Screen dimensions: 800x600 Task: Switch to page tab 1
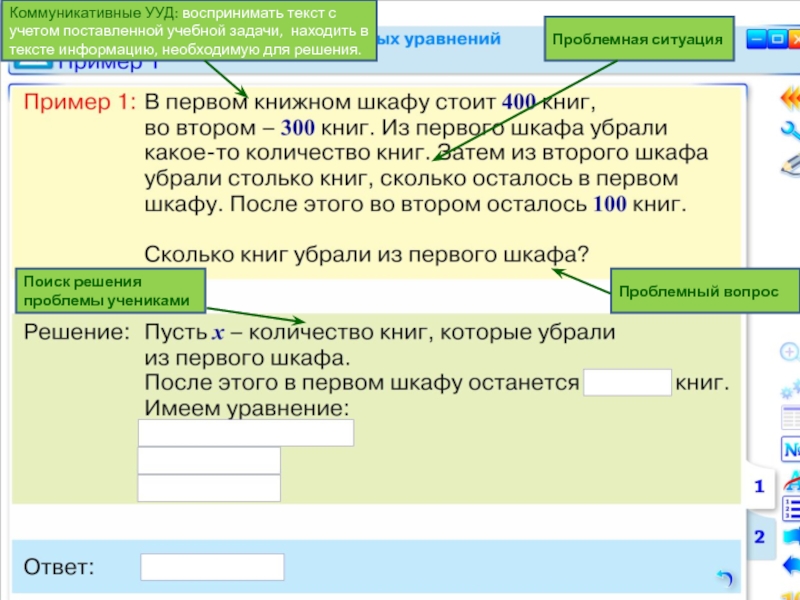tap(759, 487)
